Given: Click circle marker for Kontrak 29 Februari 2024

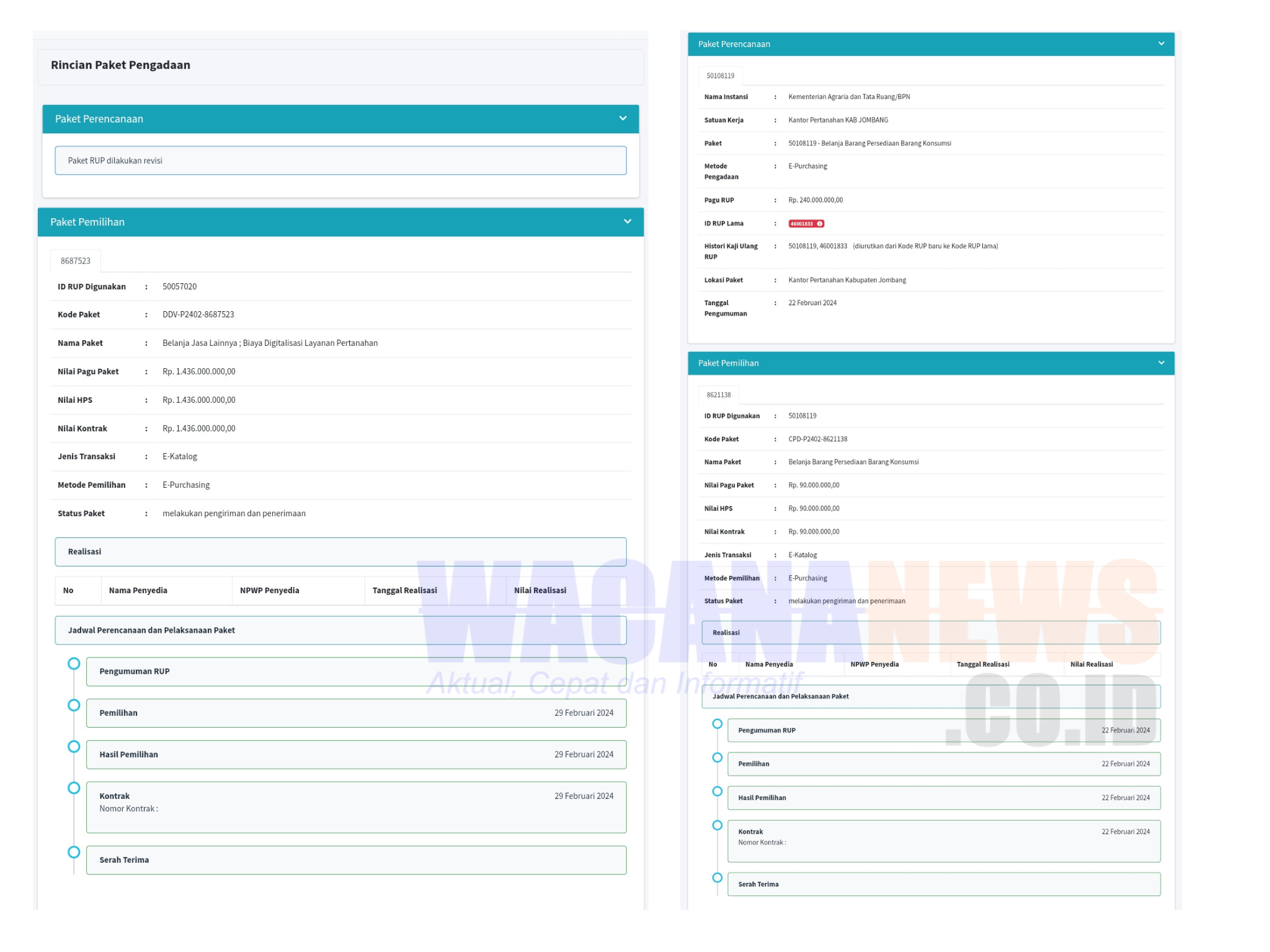Looking at the screenshot, I should pyautogui.click(x=74, y=788).
